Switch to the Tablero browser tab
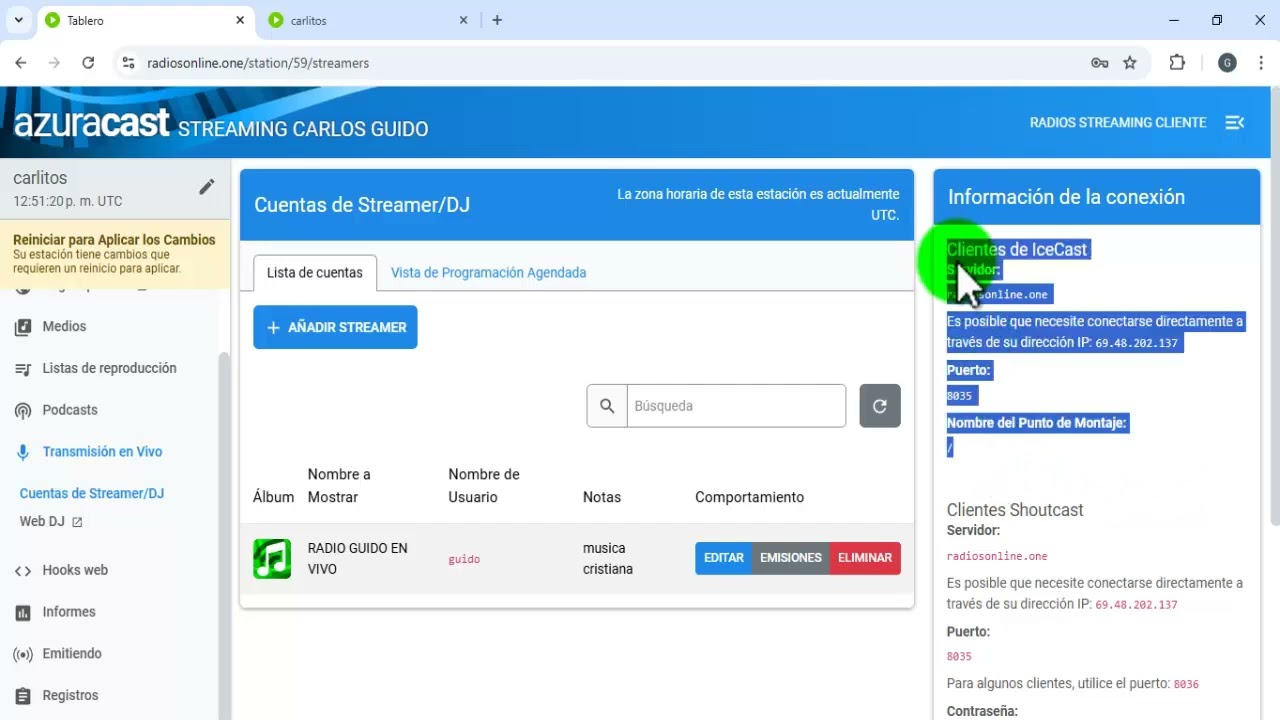Image resolution: width=1280 pixels, height=720 pixels. click(x=145, y=20)
